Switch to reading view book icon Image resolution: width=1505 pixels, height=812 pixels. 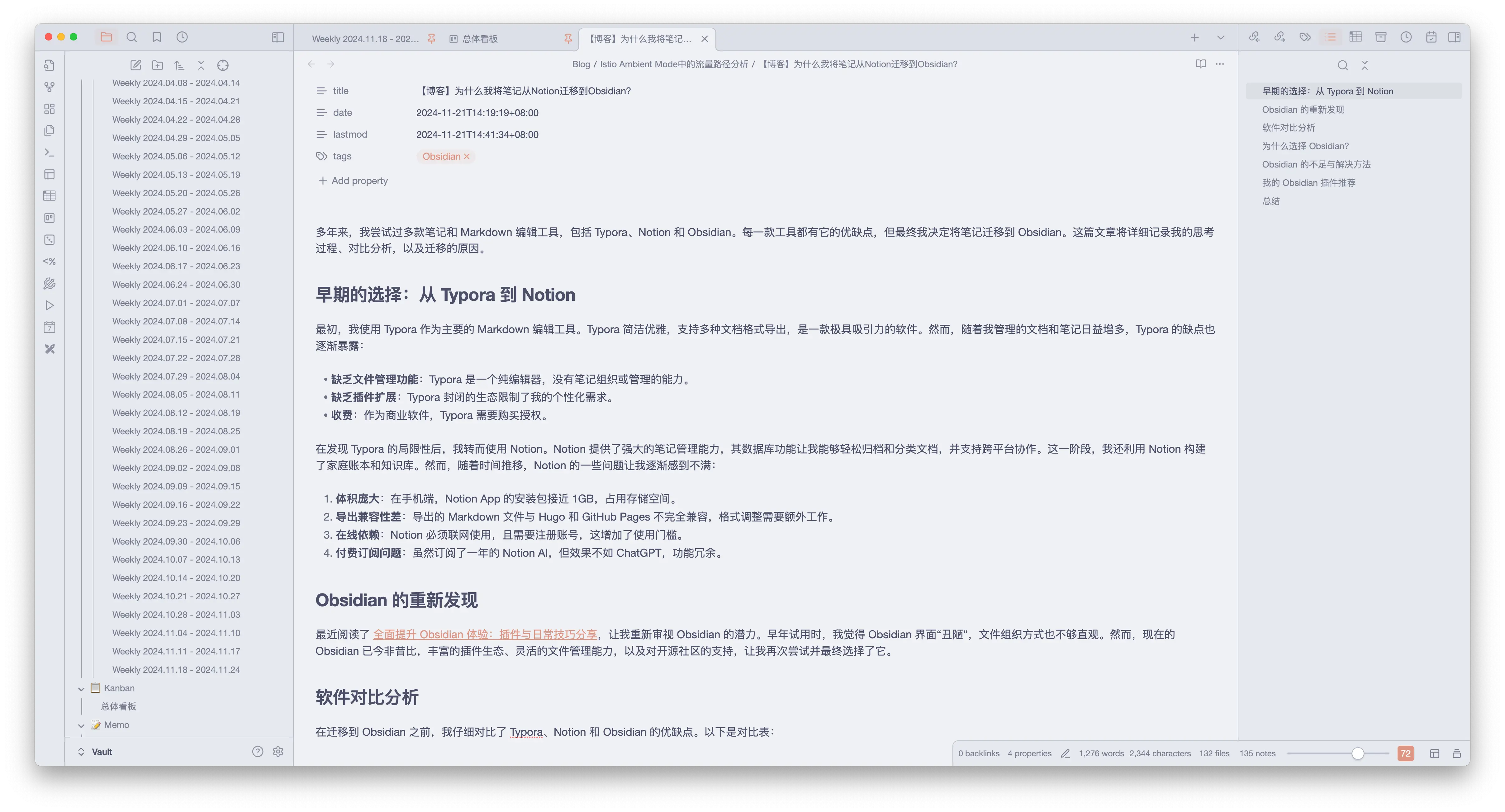coord(1200,64)
